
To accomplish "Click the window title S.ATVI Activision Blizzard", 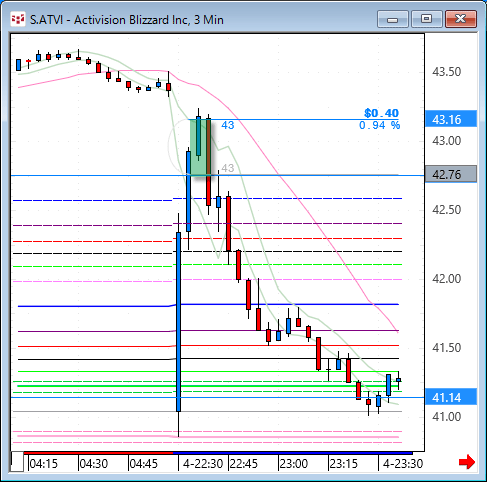I will pyautogui.click(x=127, y=20).
